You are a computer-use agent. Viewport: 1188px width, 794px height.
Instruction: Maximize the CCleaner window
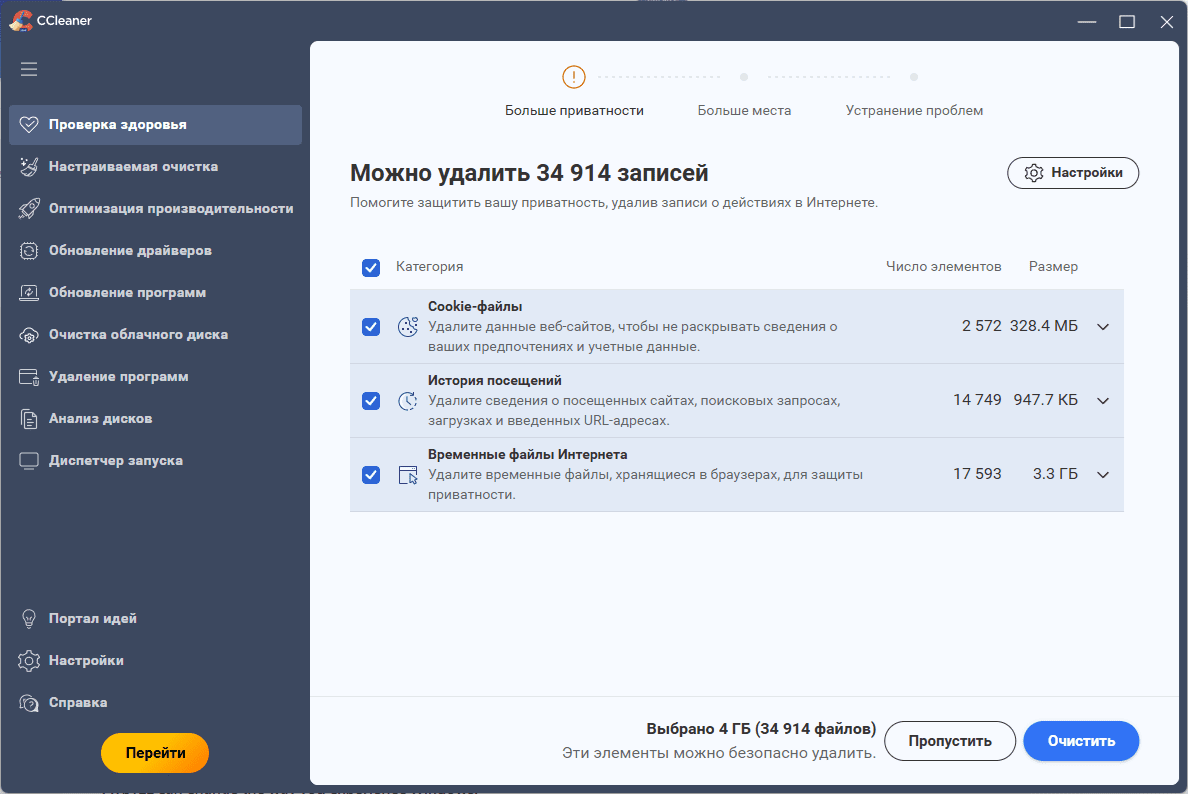[x=1127, y=21]
